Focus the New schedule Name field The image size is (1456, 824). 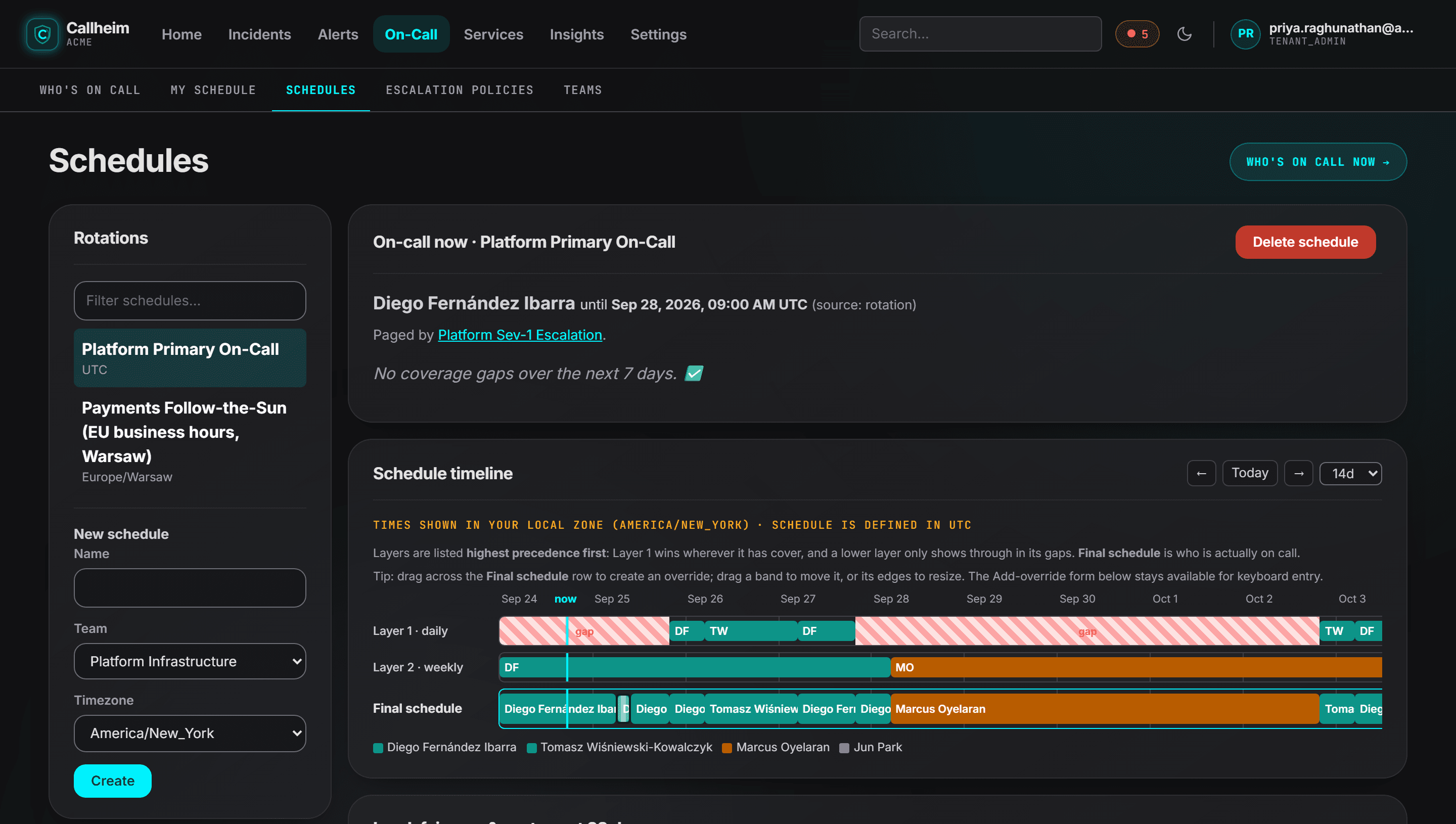[x=190, y=588]
